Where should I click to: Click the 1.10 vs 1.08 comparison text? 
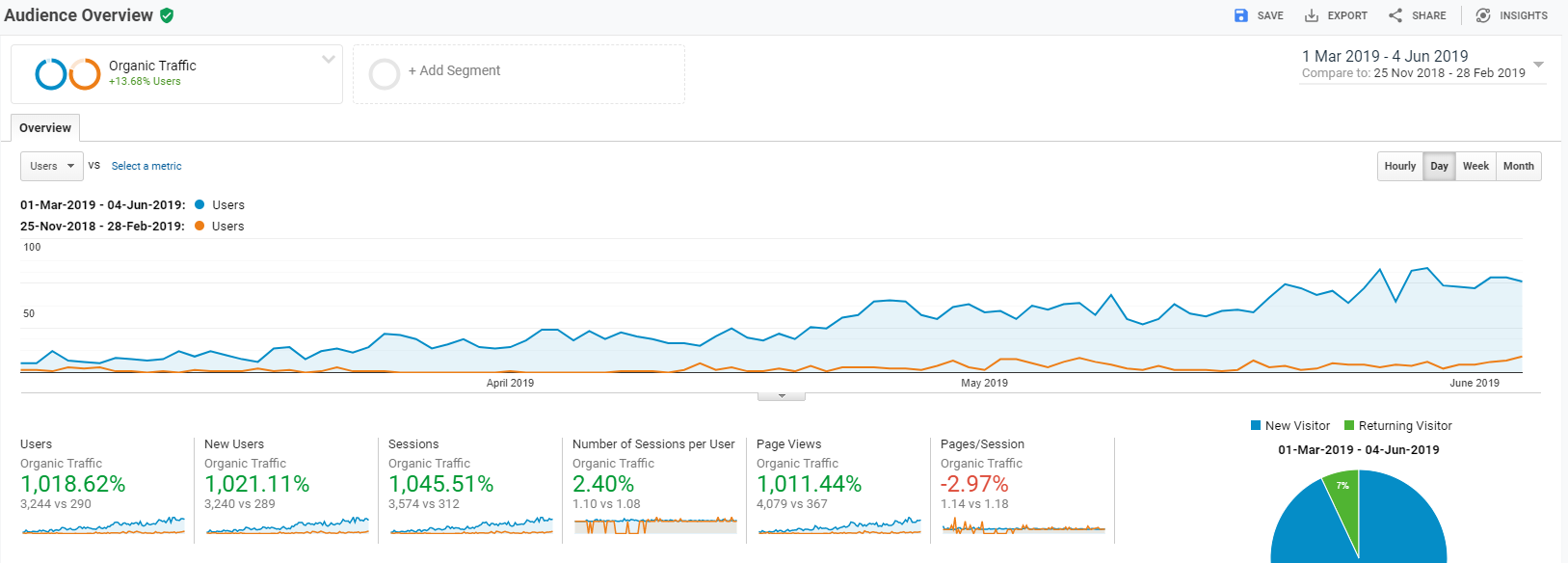[606, 504]
